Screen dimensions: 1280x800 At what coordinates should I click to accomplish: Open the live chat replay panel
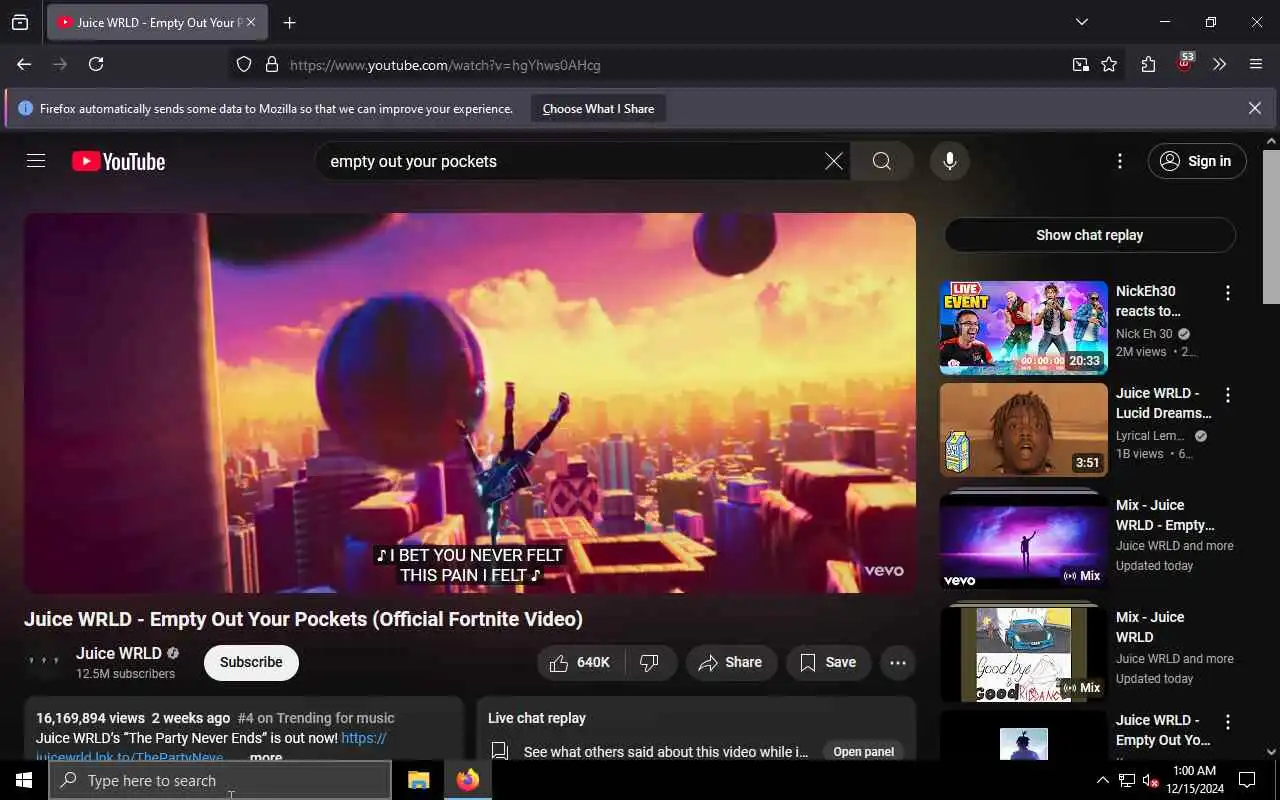click(864, 752)
